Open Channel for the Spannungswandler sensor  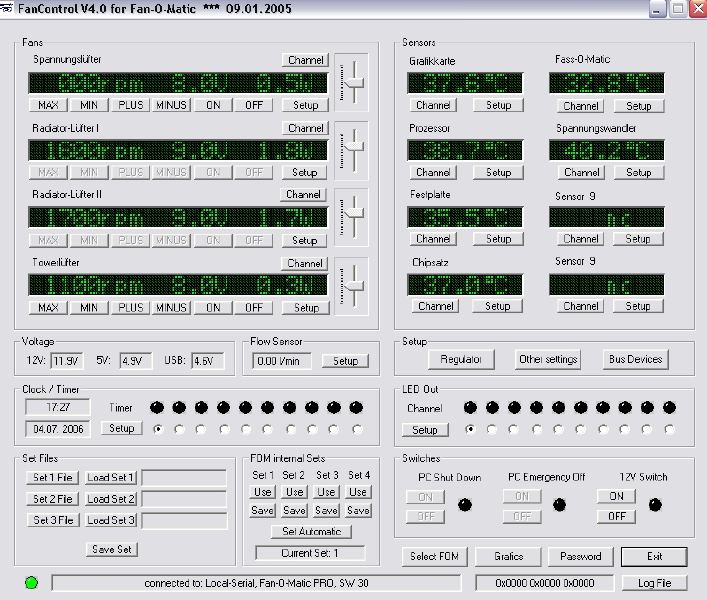click(582, 172)
